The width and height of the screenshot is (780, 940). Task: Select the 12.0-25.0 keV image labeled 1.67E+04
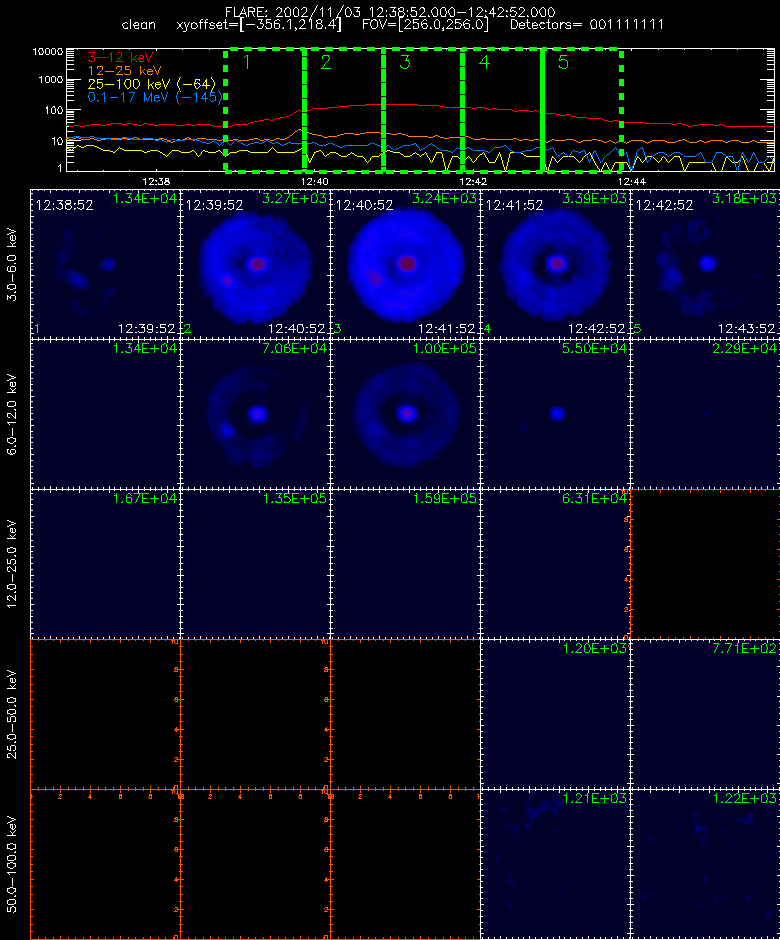[x=106, y=564]
